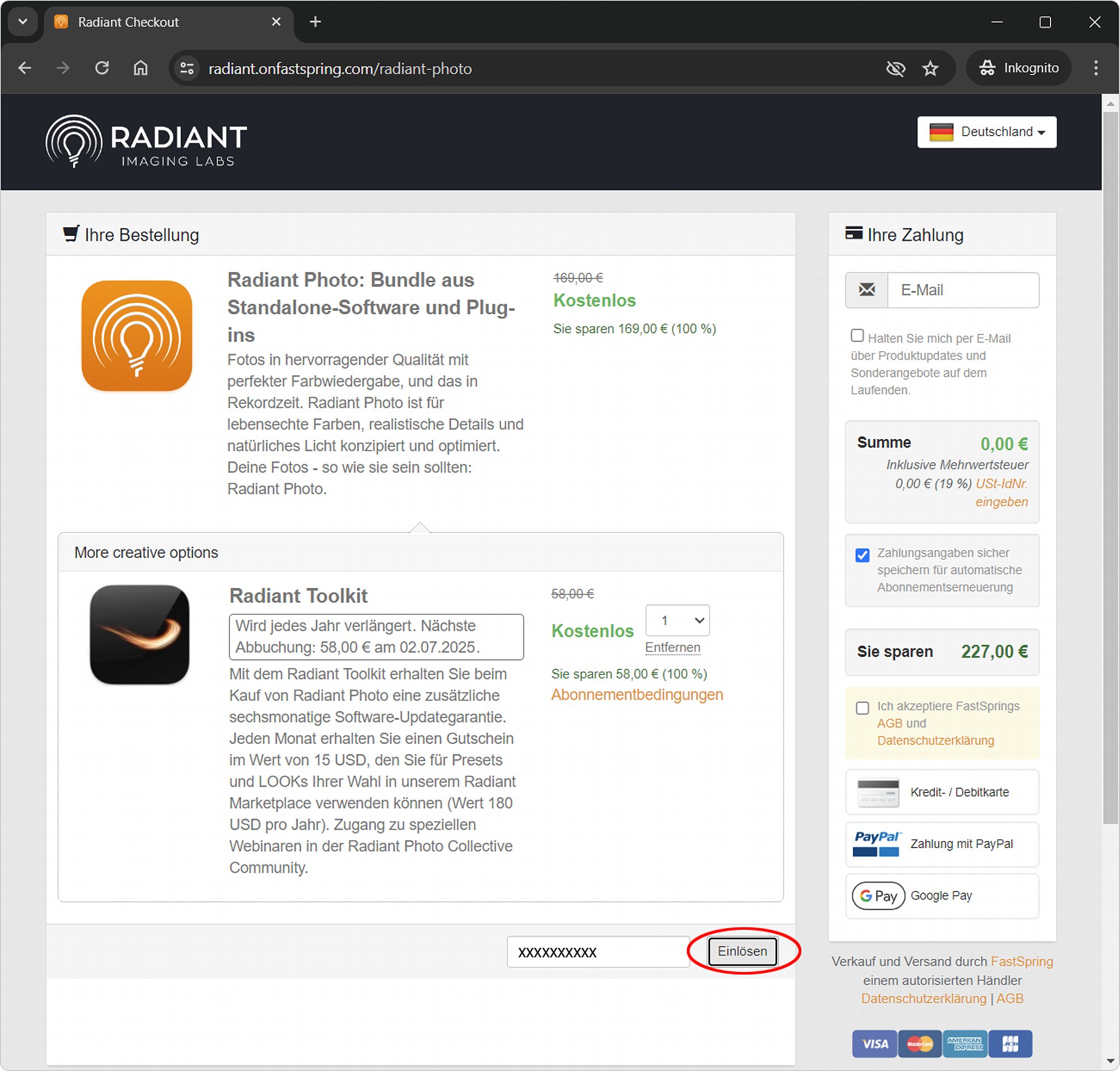1120x1071 pixels.
Task: Maximize the browser window
Action: click(1045, 22)
